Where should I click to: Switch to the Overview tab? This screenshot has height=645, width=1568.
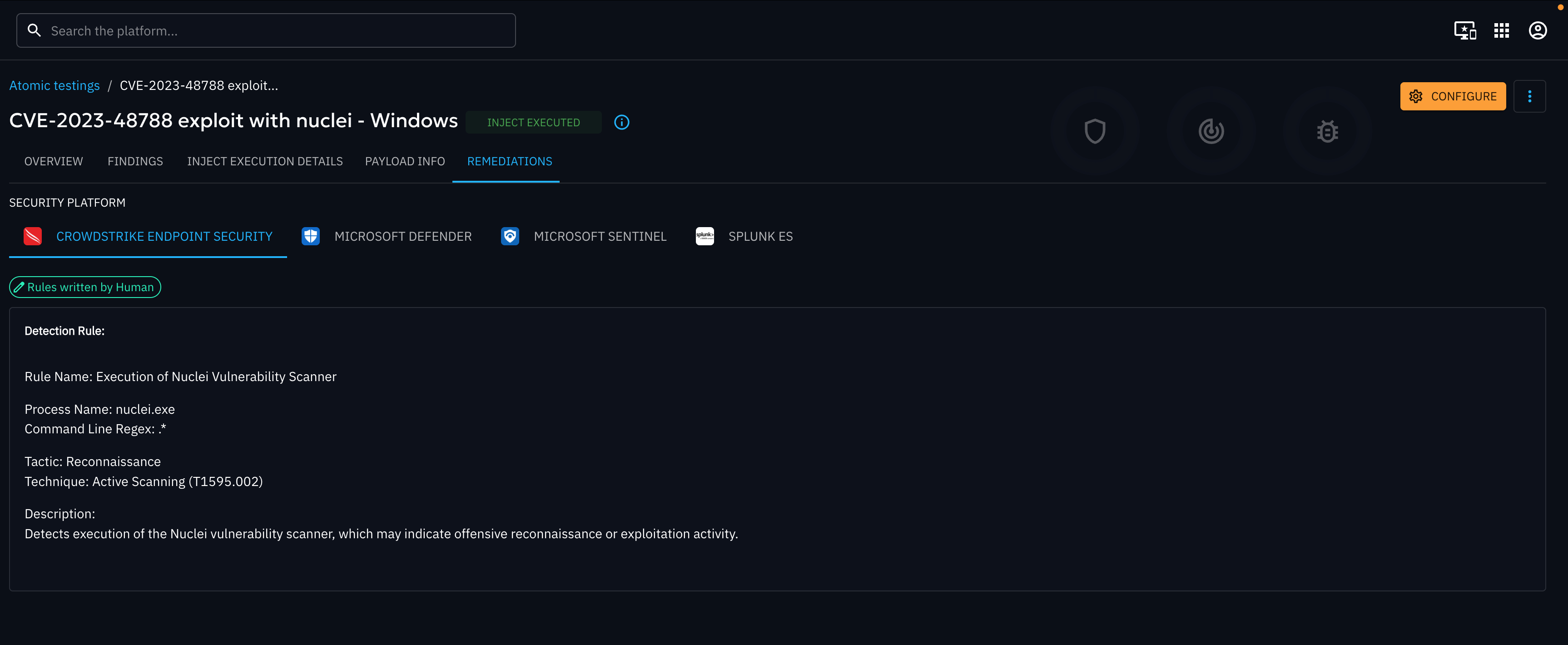click(54, 161)
